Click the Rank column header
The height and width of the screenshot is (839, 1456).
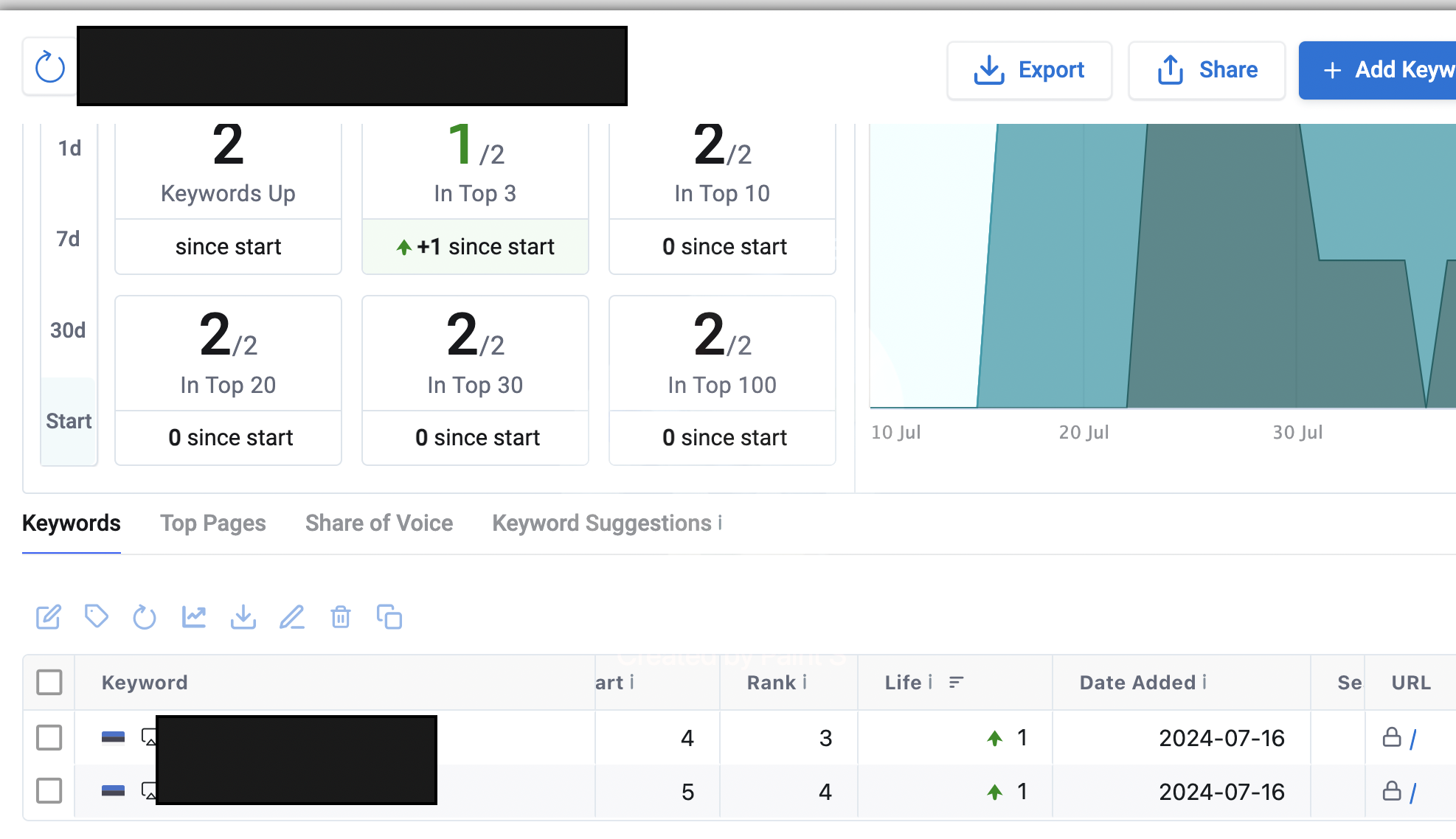[x=772, y=683]
